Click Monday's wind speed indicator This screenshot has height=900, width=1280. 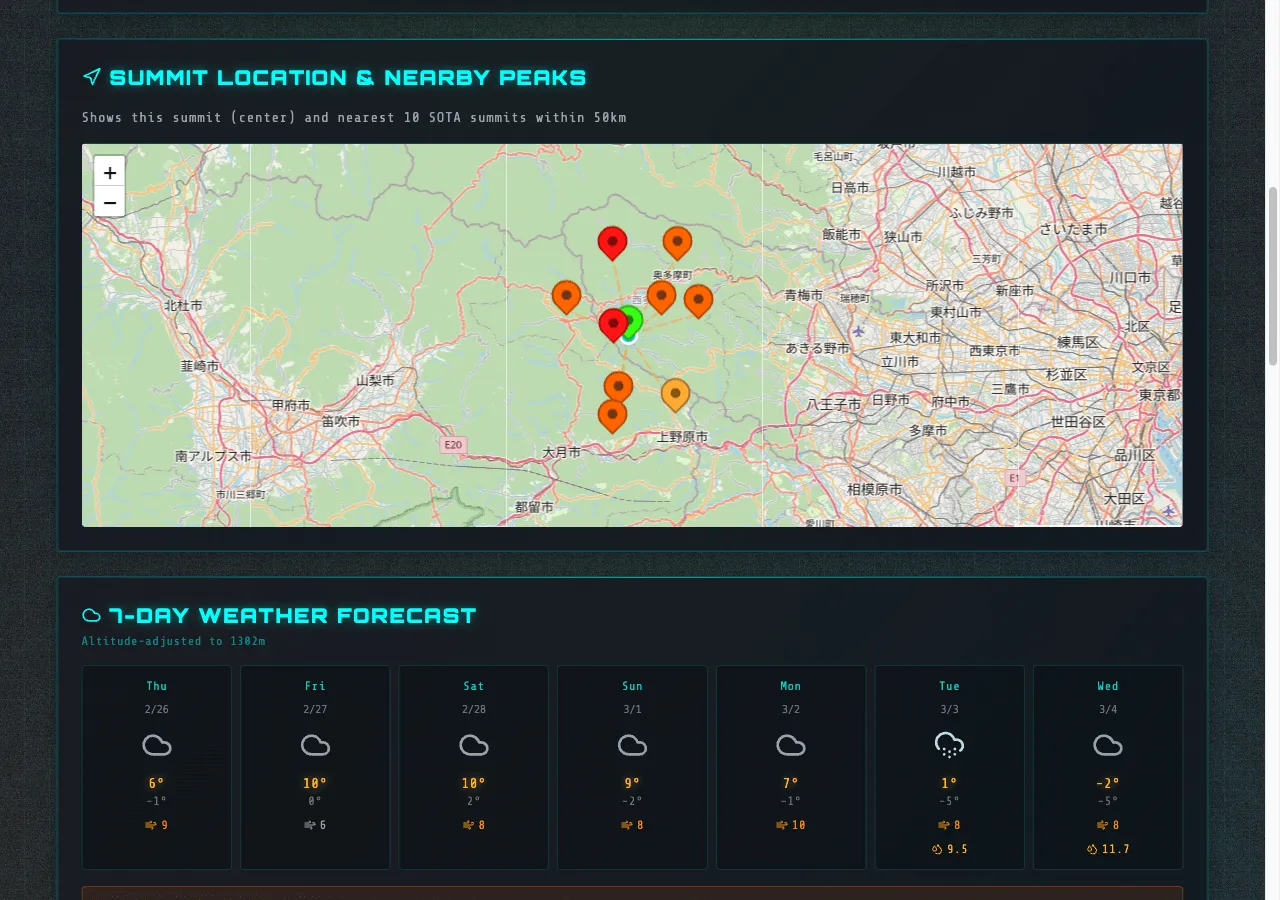790,825
